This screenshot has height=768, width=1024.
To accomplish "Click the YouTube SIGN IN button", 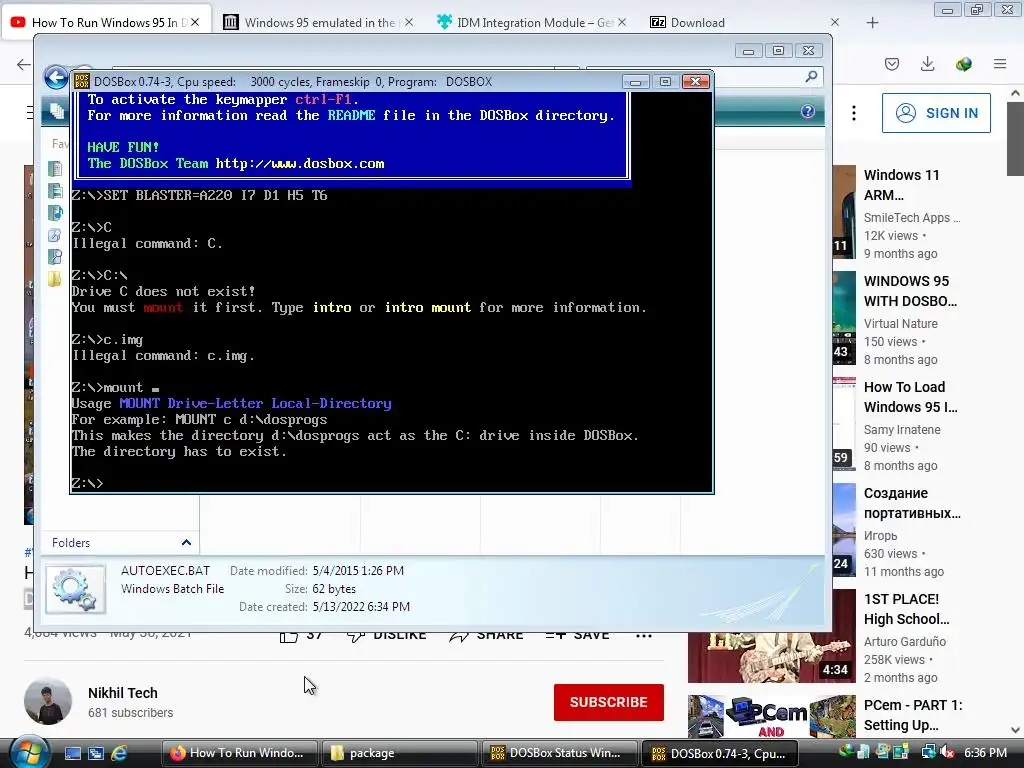I will pyautogui.click(x=936, y=113).
